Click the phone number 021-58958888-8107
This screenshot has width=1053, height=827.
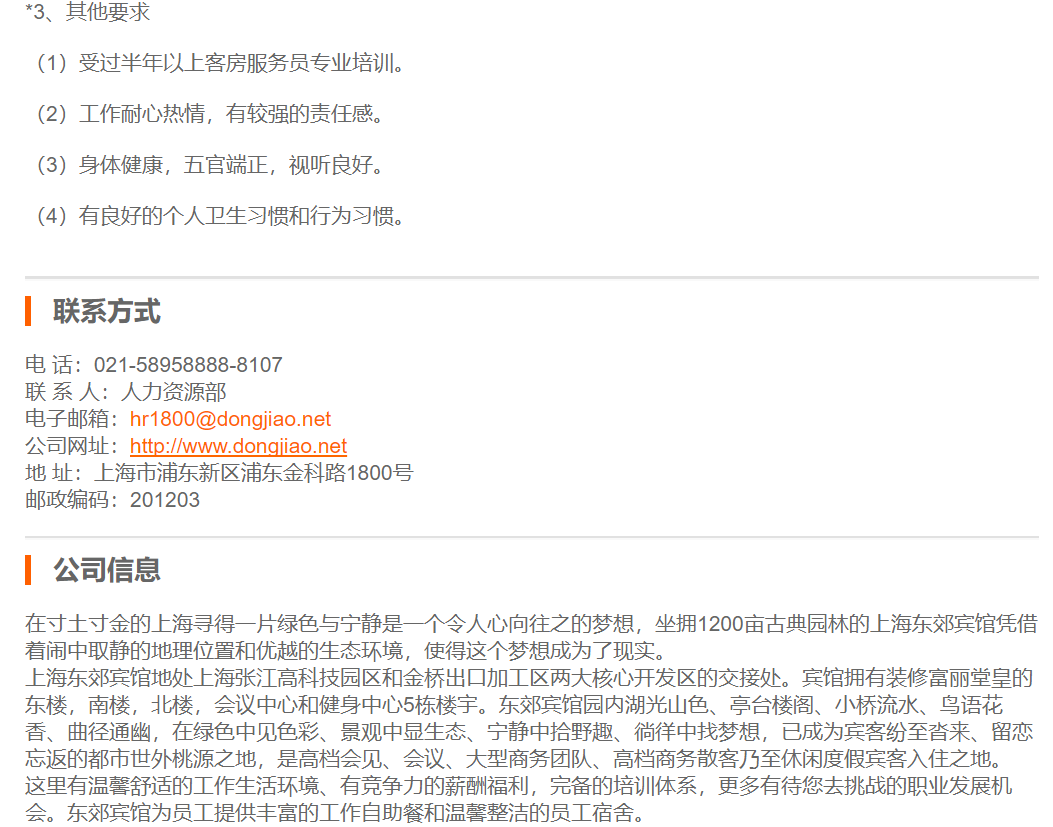point(188,365)
